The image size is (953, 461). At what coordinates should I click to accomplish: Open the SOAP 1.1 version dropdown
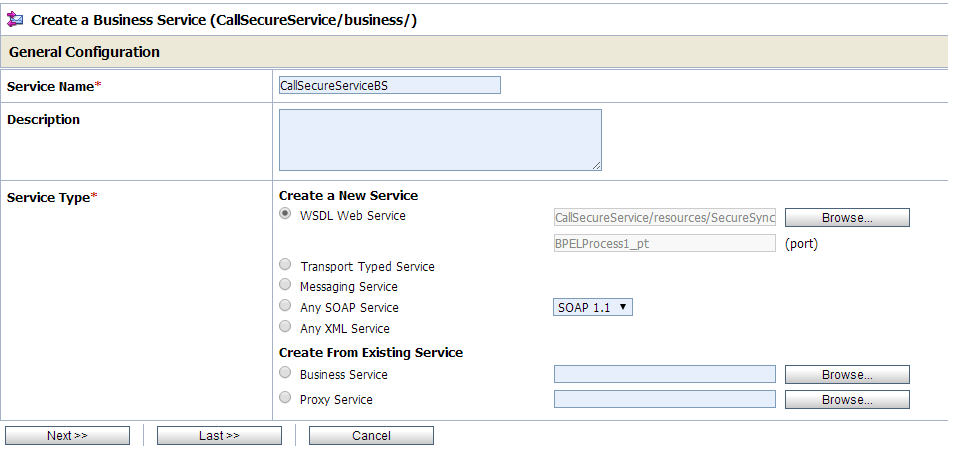(593, 307)
